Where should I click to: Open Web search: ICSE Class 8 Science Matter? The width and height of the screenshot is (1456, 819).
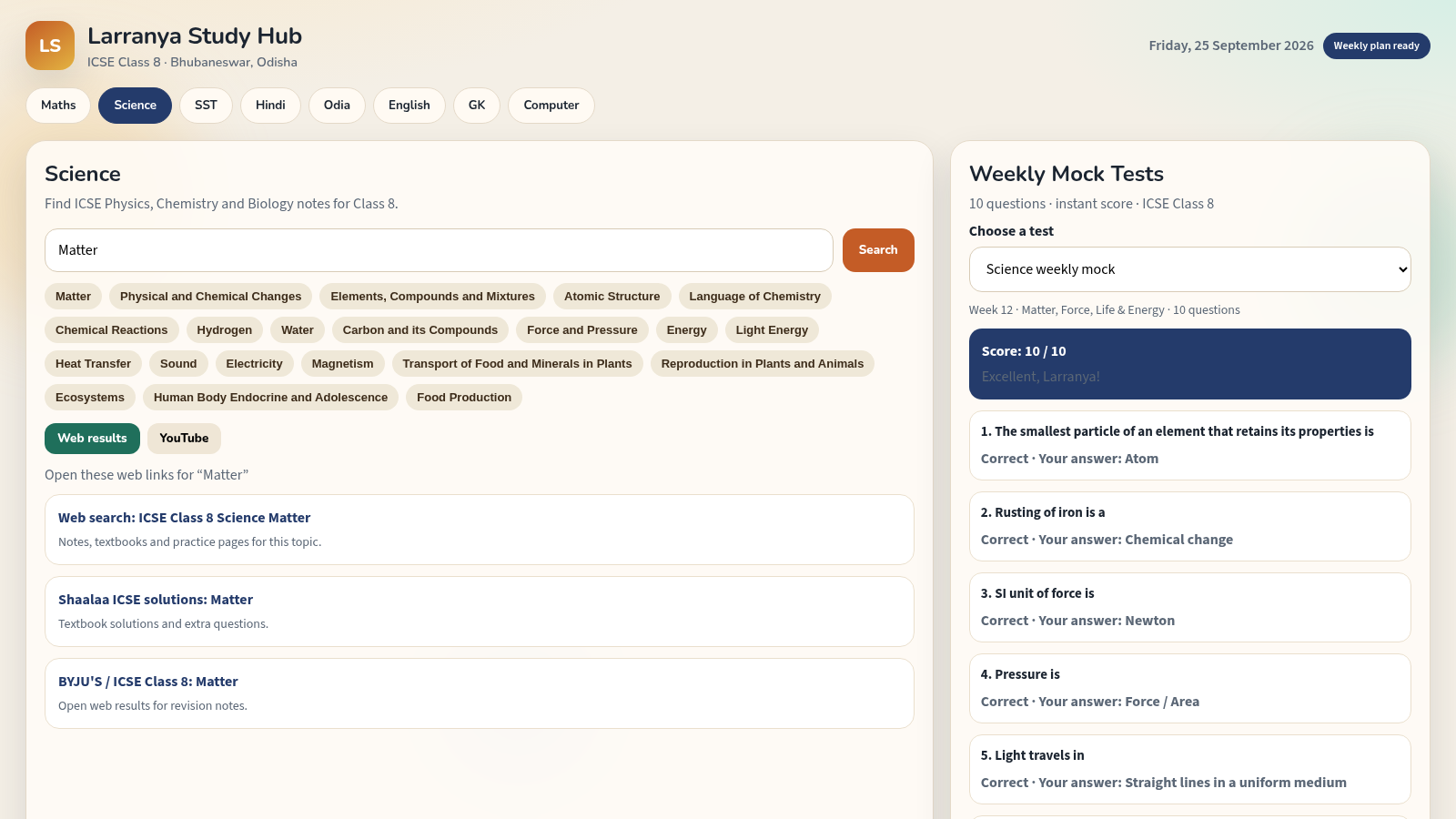tap(480, 530)
